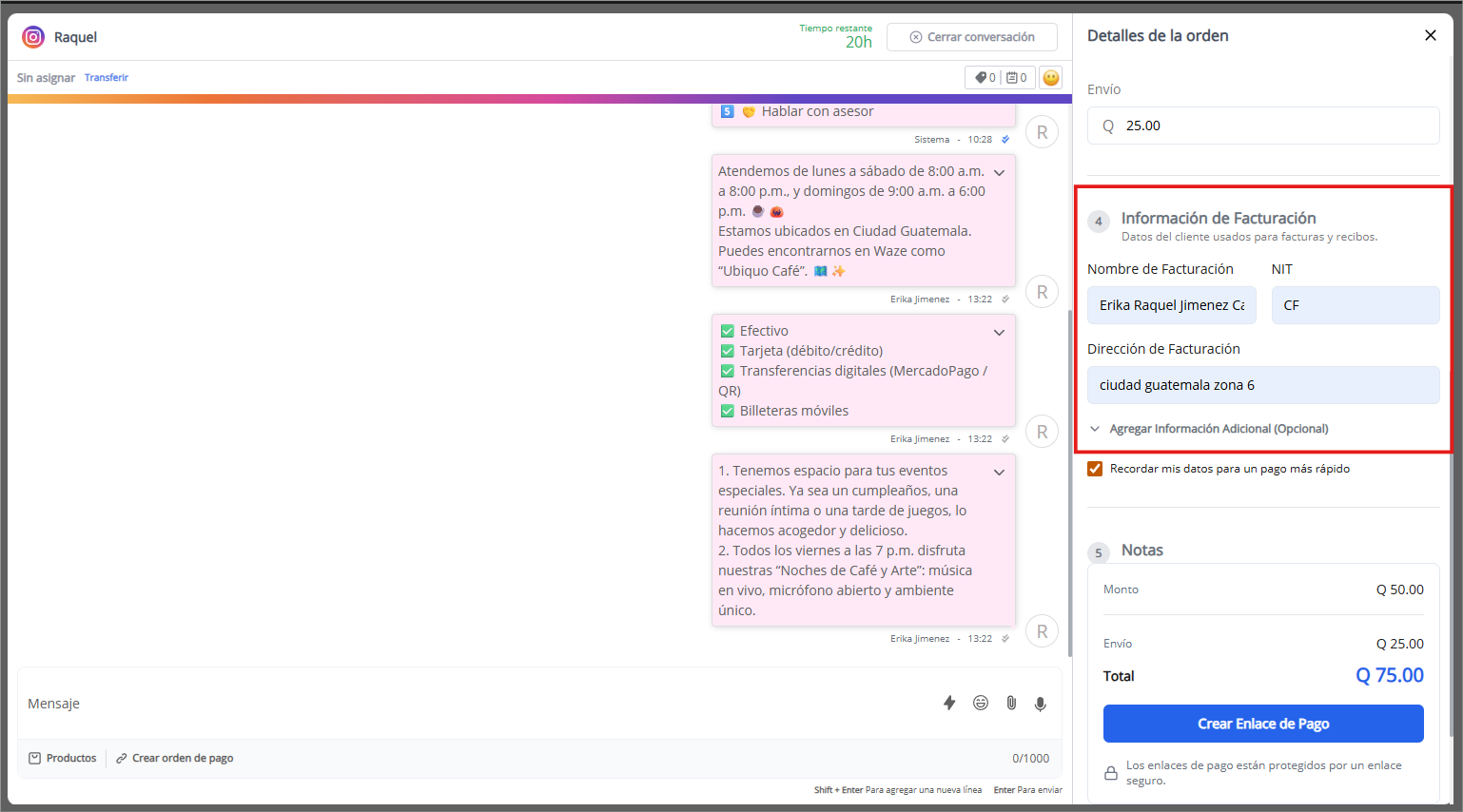Open dropdown arrow on payment methods message
1463x812 pixels.
click(999, 333)
